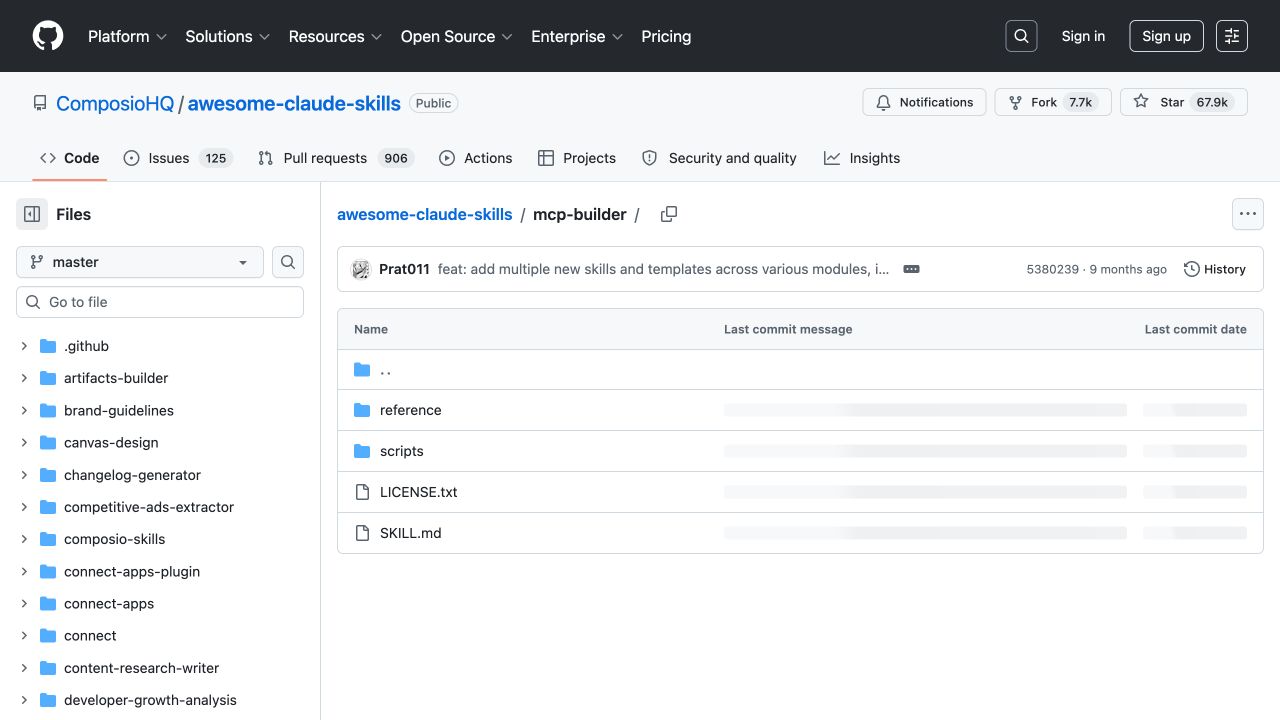Open the appearance settings icon in the header
Viewport: 1280px width, 720px height.
click(1232, 36)
